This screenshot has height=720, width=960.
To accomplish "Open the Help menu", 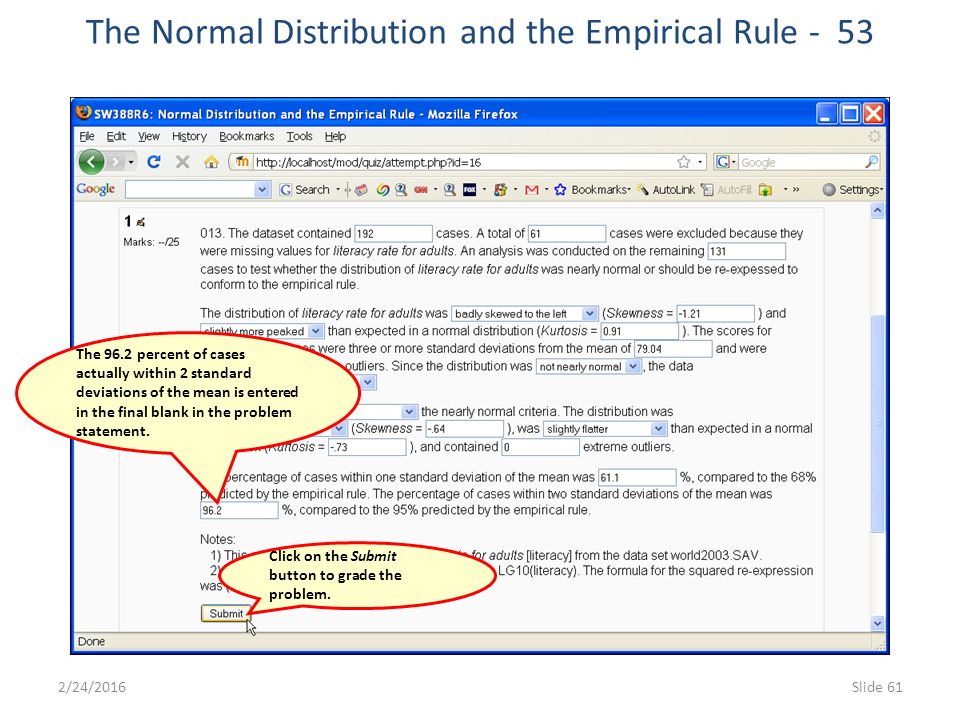I will pyautogui.click(x=336, y=136).
